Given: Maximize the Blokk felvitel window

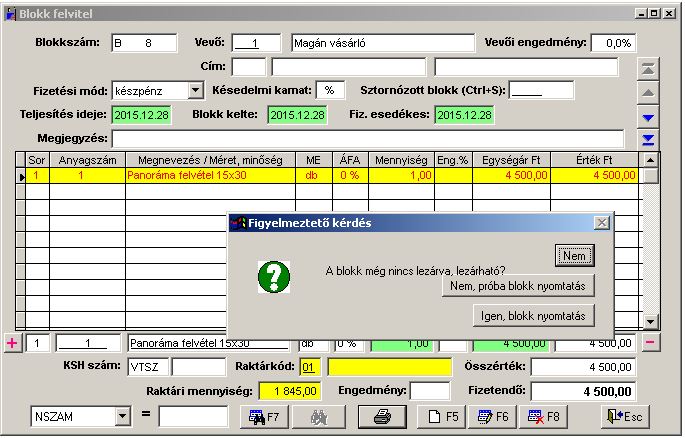Looking at the screenshot, I should pyautogui.click(x=654, y=14).
